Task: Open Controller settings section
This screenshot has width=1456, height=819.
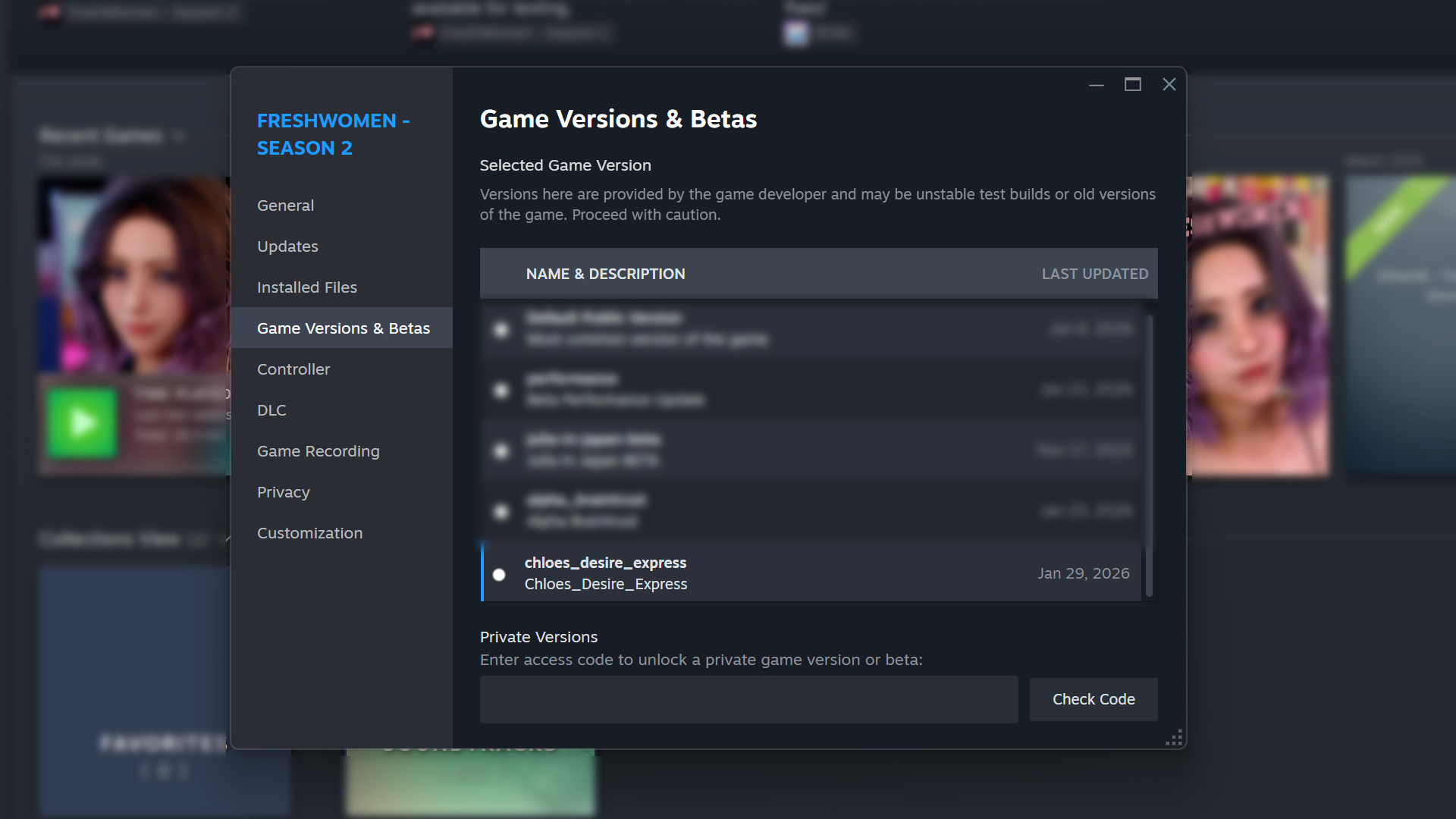Action: point(293,369)
